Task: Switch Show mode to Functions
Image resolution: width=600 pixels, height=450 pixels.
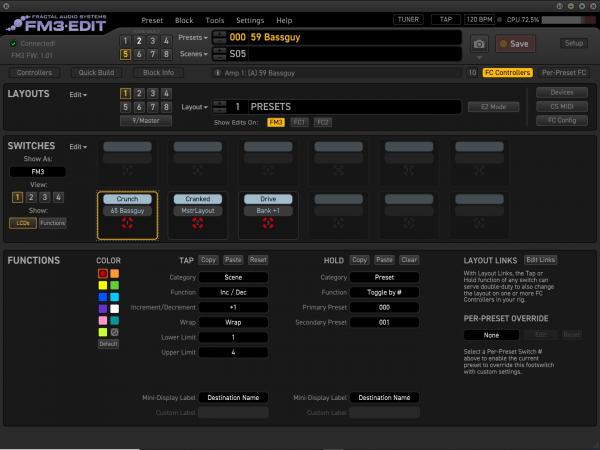Action: [53, 222]
